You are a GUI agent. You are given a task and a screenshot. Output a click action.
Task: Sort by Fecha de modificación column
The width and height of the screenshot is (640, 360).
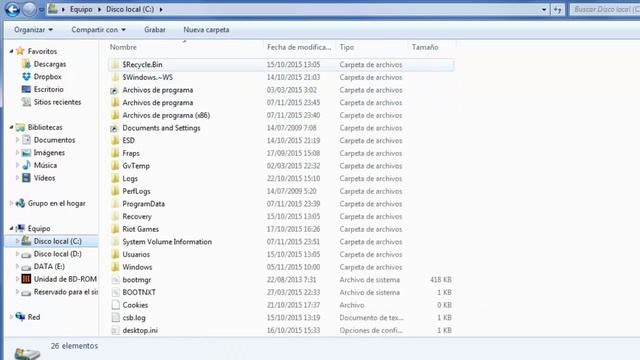click(299, 47)
